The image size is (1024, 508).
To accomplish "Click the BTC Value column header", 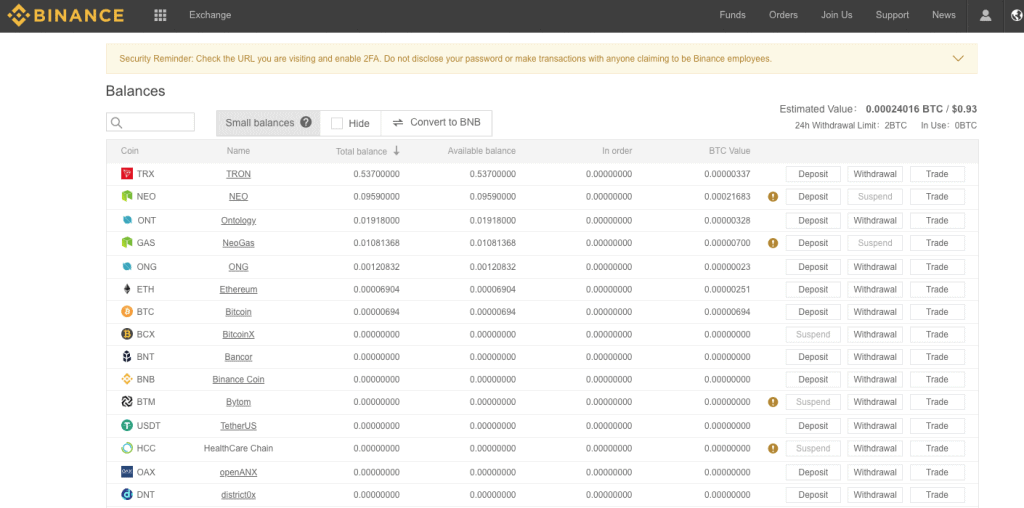I will [729, 151].
